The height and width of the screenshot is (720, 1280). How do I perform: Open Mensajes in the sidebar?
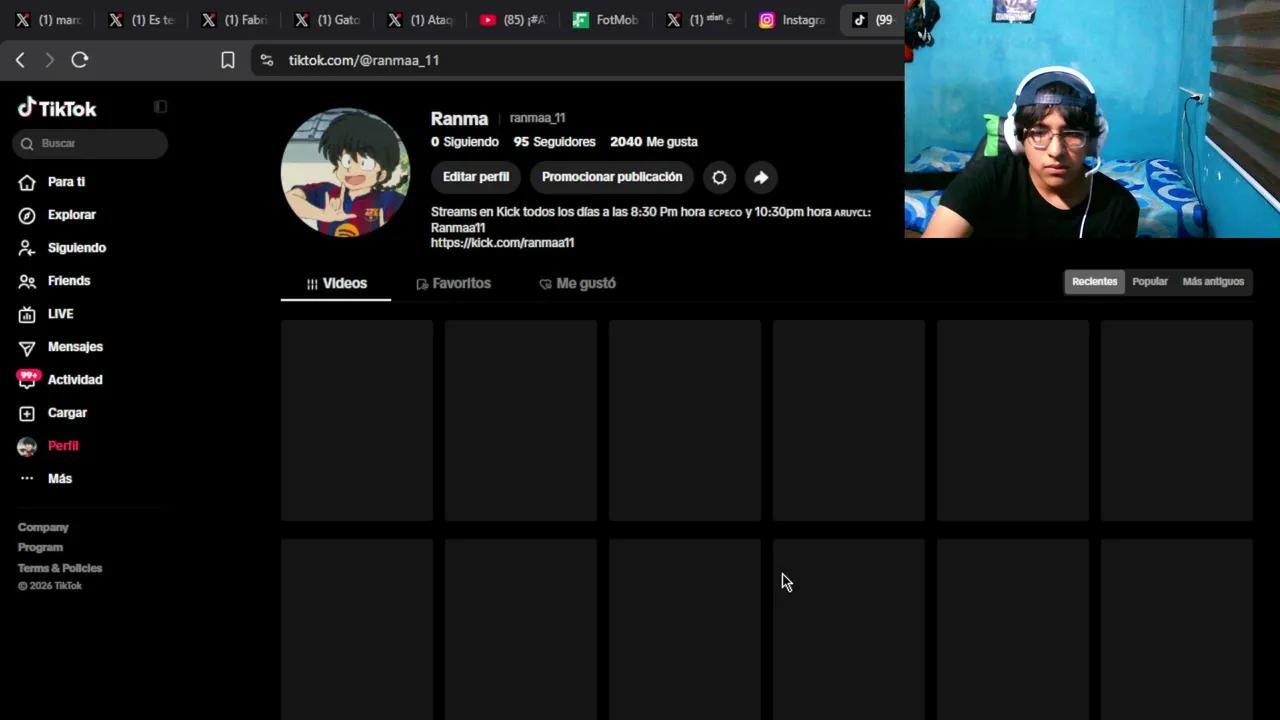(75, 347)
